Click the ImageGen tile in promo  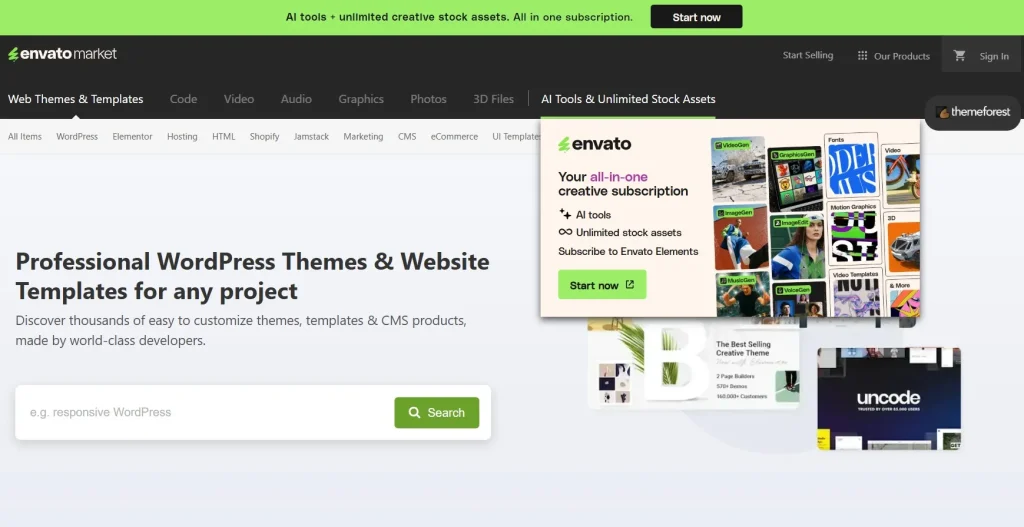741,238
